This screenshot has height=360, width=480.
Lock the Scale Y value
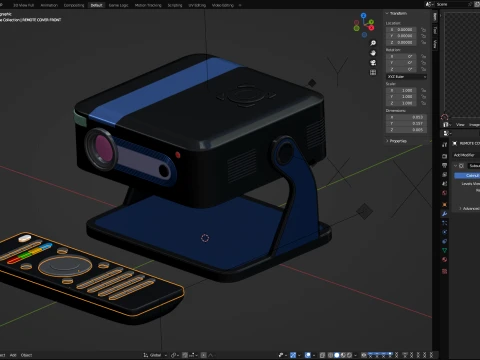[423, 97]
